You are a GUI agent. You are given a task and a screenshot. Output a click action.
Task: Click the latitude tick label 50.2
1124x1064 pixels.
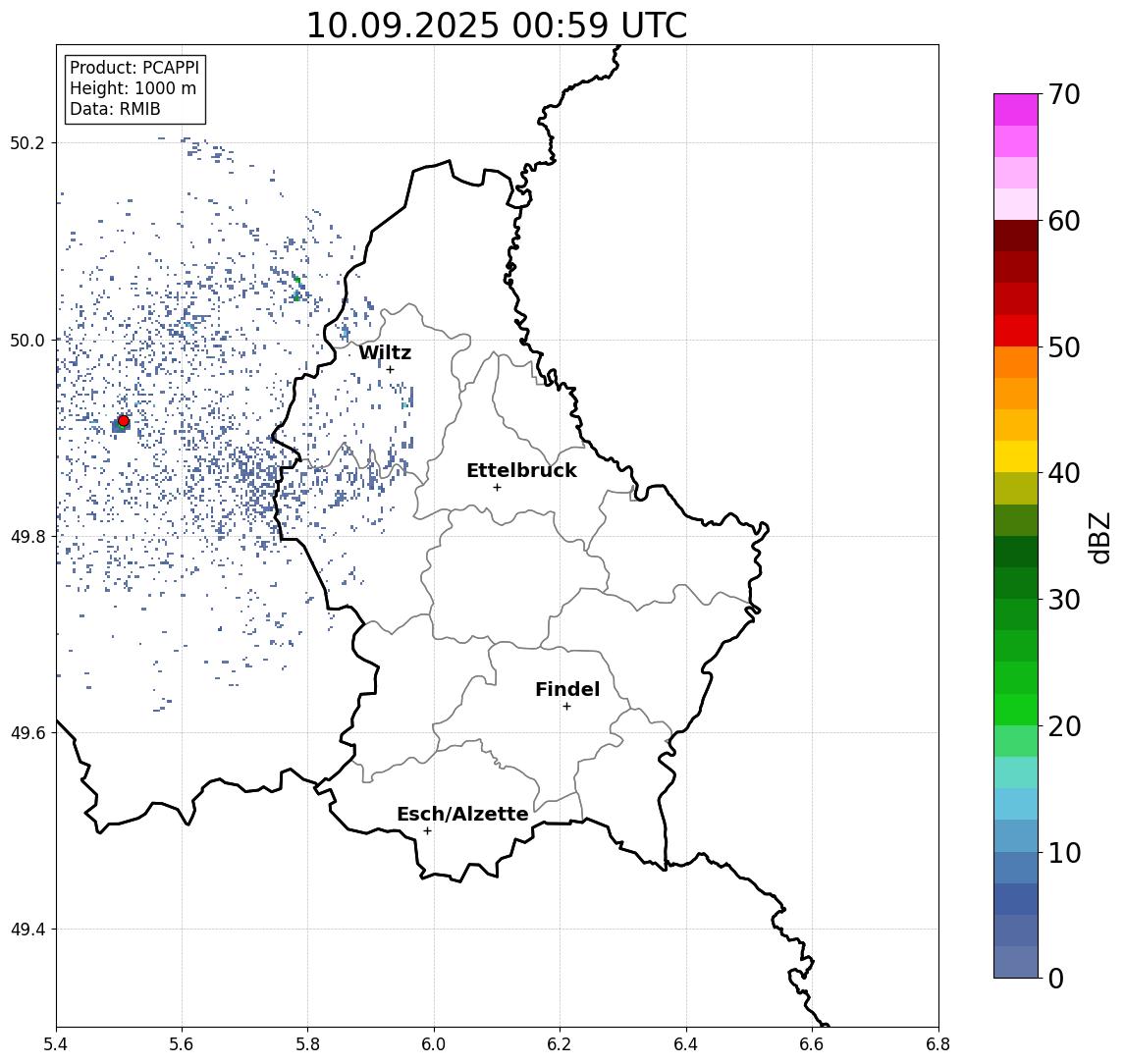tap(27, 142)
